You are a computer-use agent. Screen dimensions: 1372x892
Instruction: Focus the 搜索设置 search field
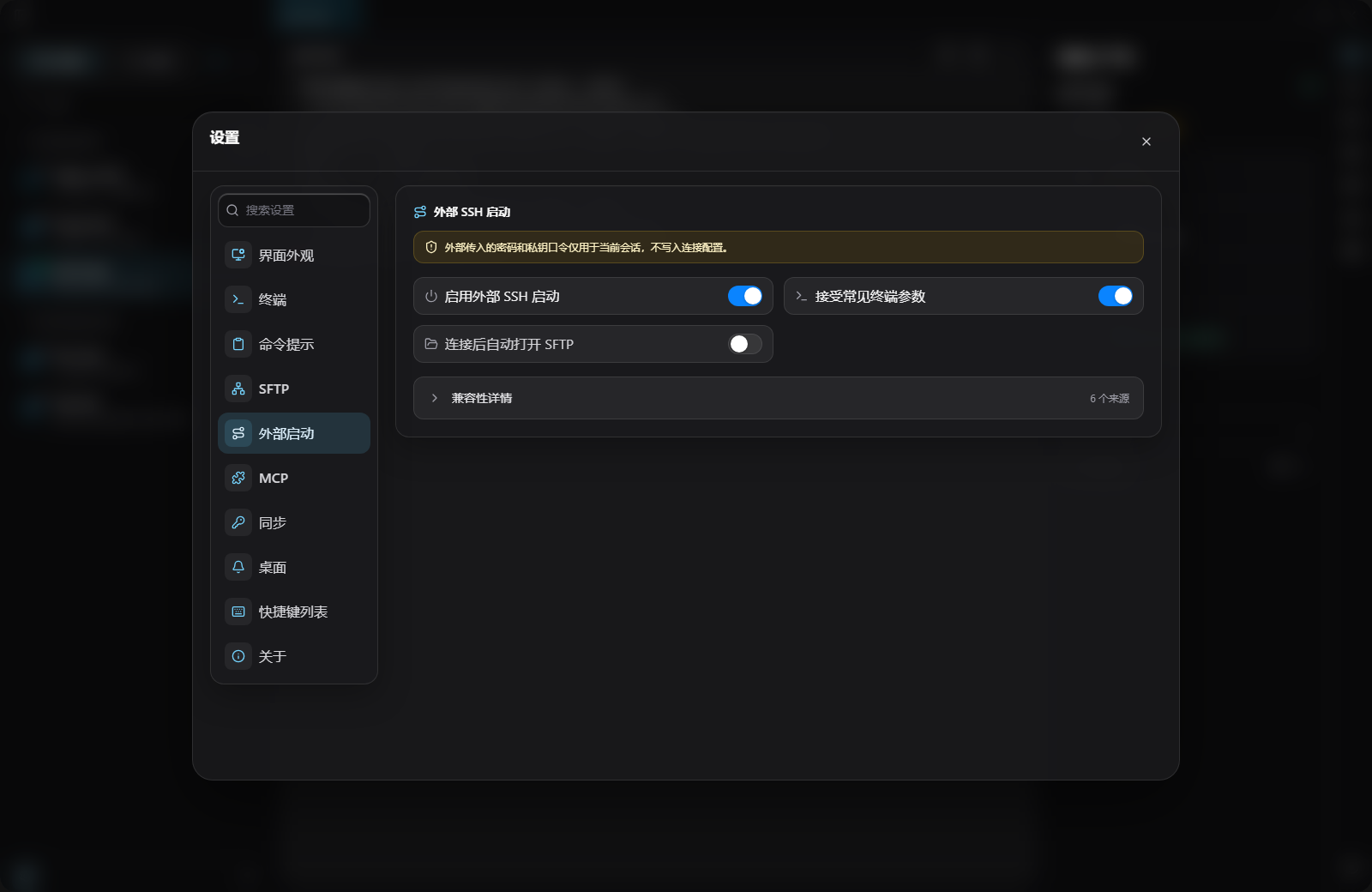coord(294,210)
